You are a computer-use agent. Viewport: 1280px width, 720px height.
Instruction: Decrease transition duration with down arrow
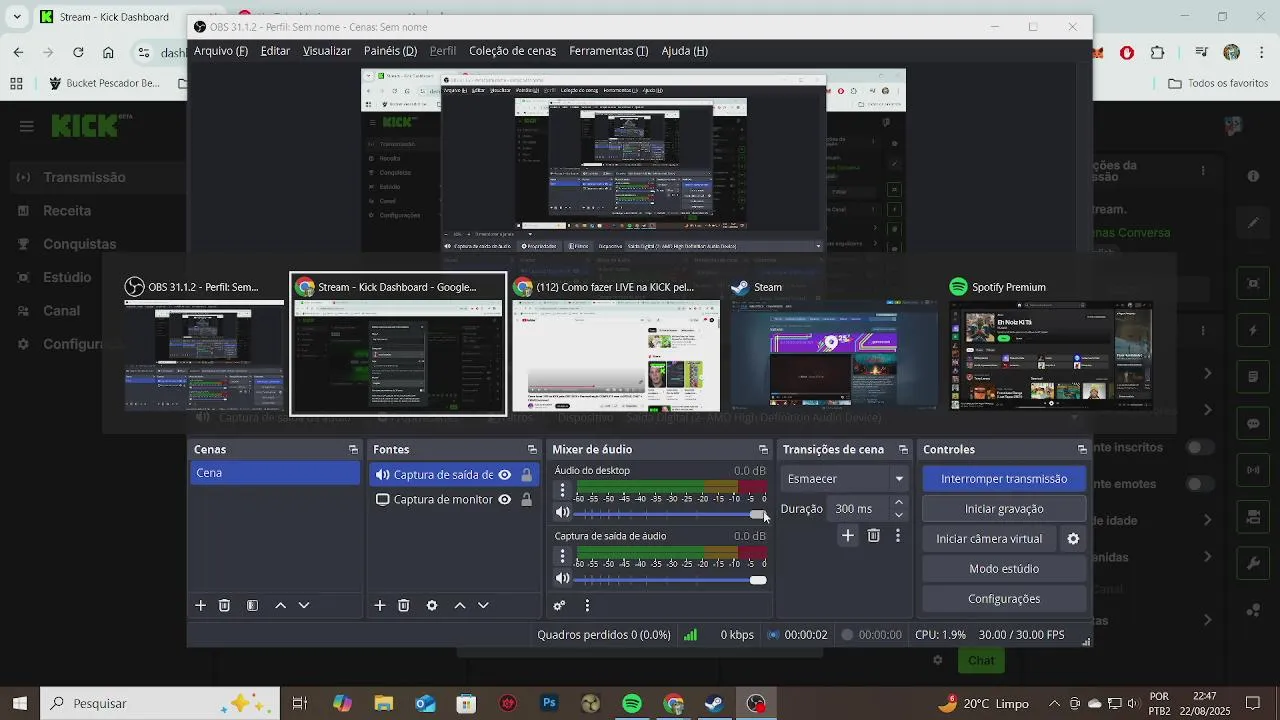(899, 515)
